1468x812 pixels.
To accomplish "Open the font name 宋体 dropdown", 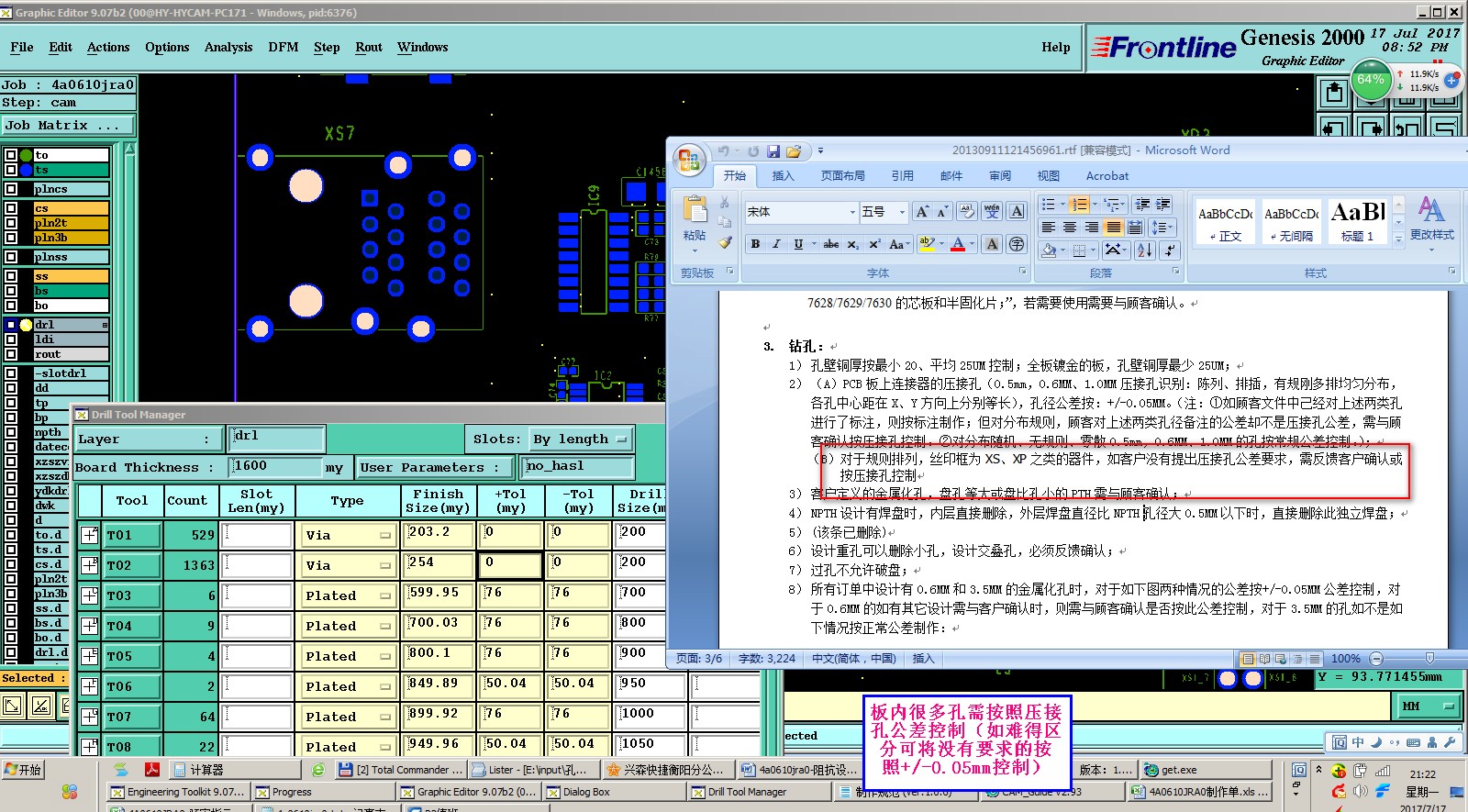I will coord(851,212).
